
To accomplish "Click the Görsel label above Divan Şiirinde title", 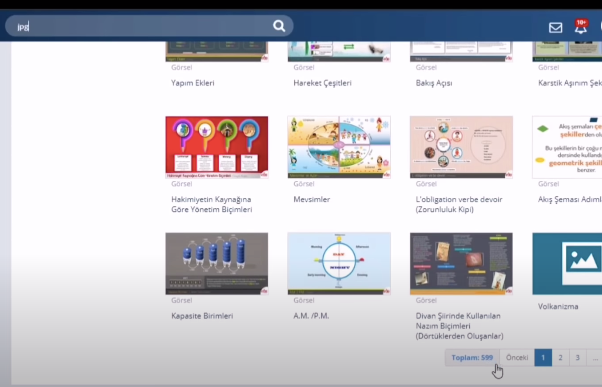I will 426,300.
